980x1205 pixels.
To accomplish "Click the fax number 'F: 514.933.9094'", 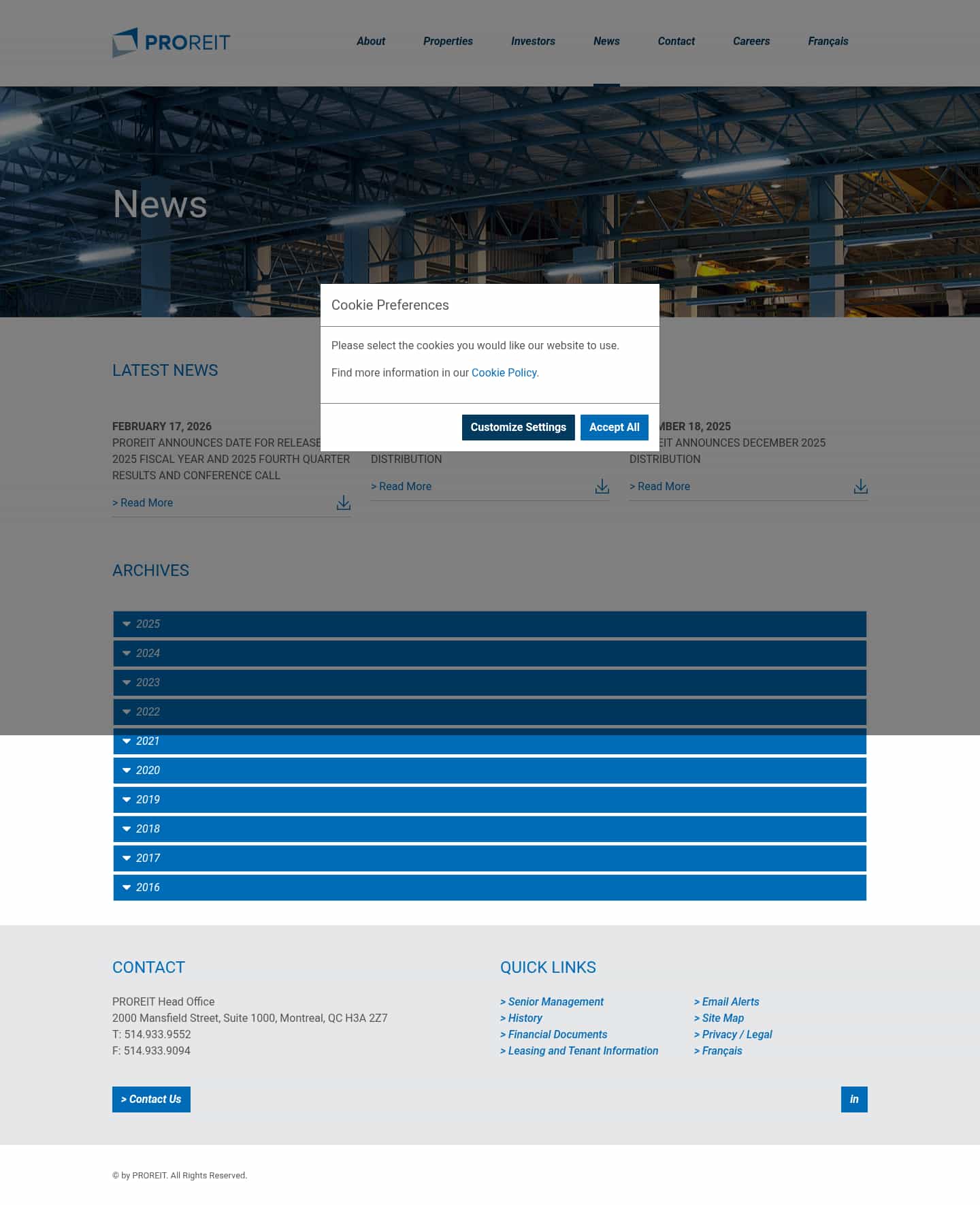I will pyautogui.click(x=151, y=1050).
